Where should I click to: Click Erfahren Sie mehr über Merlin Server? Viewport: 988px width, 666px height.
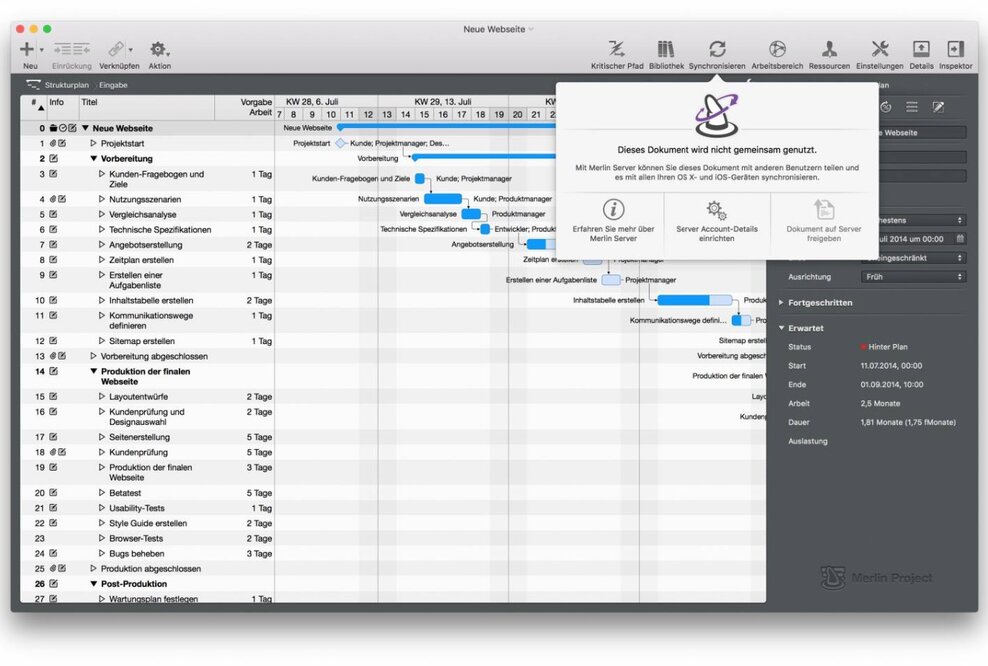(614, 220)
